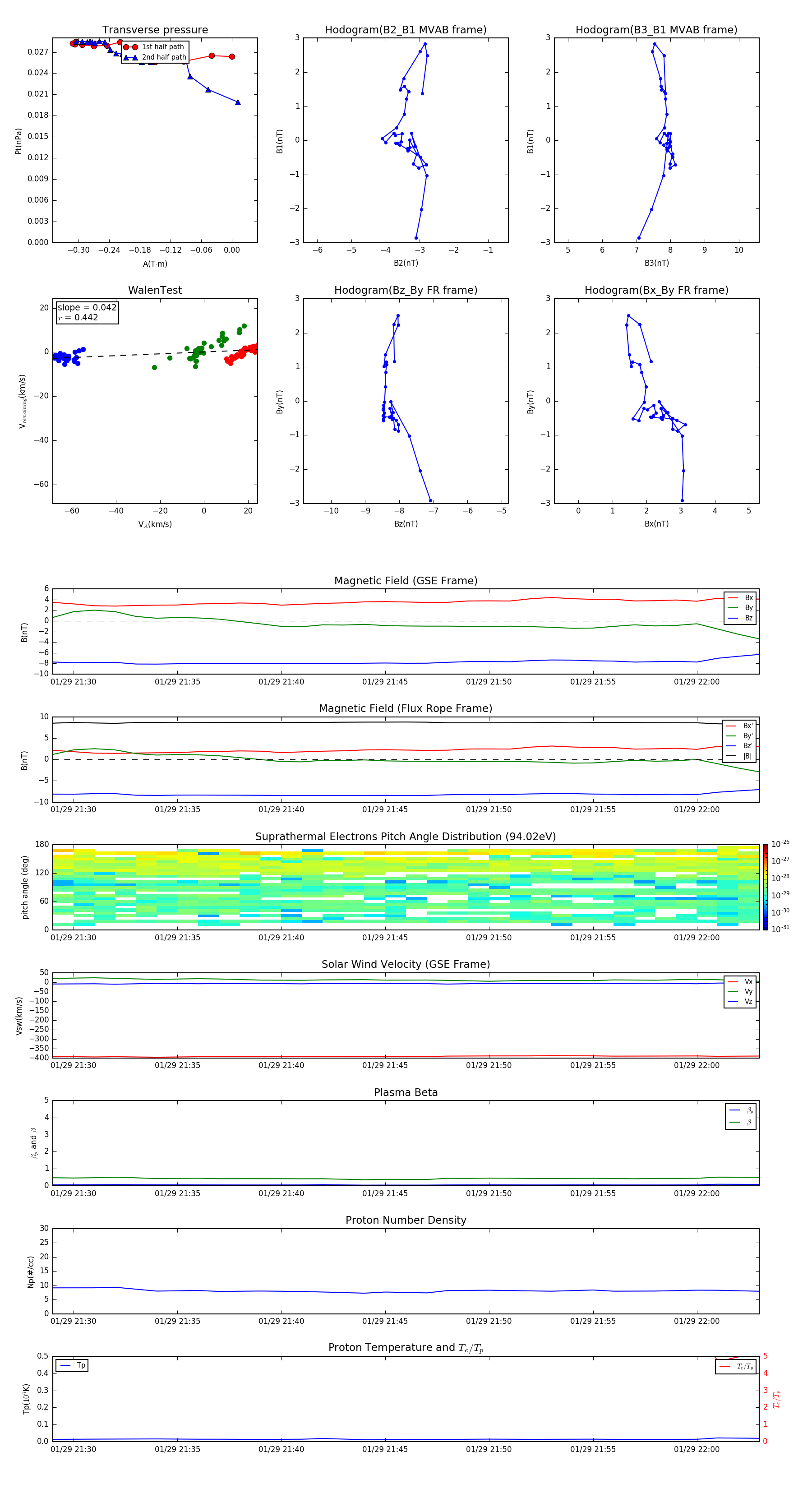Click the 'Suprathermal Electrons Pitch Angle Distribution' title
Viewport: 812px width, 1489px height.
tap(406, 837)
